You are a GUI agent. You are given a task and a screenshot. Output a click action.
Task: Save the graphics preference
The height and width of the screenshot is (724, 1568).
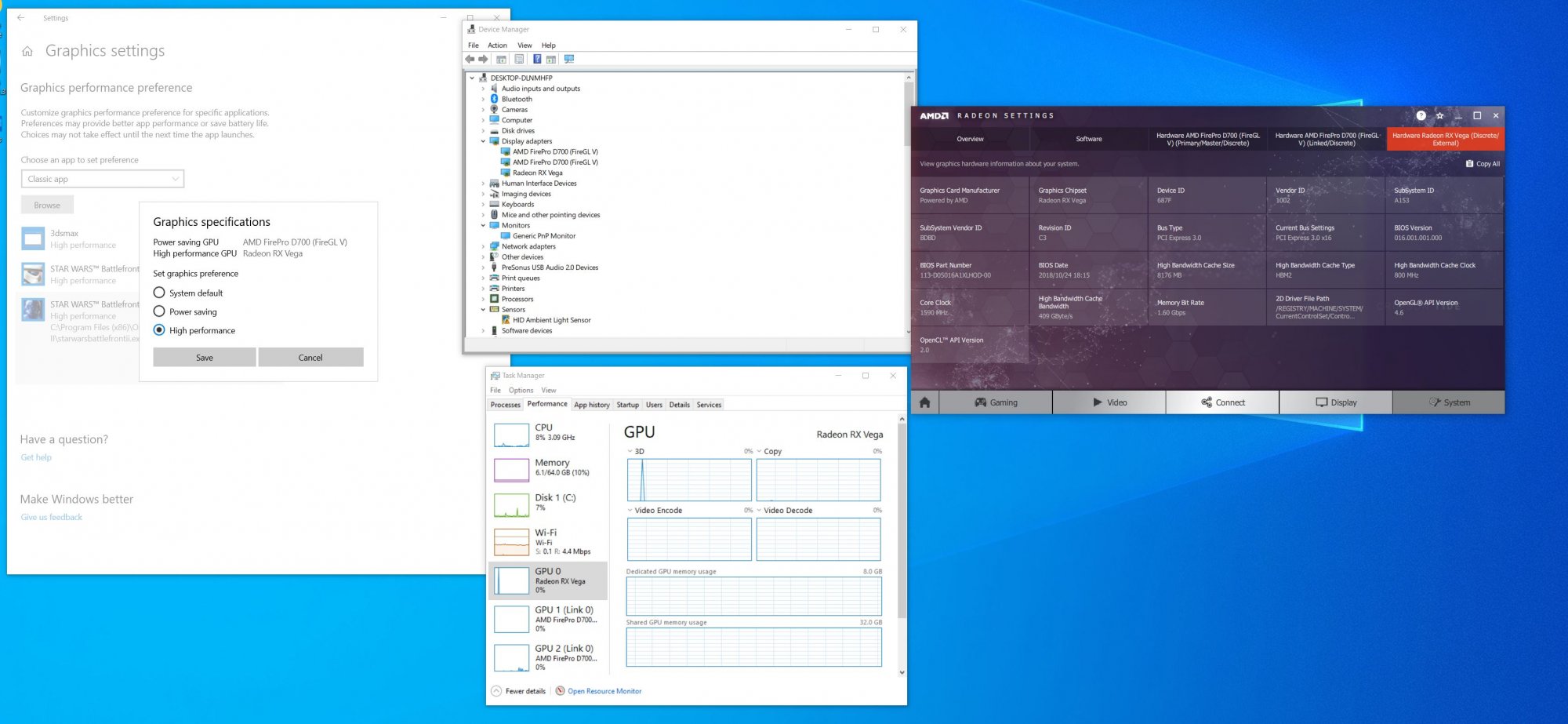[x=205, y=357]
